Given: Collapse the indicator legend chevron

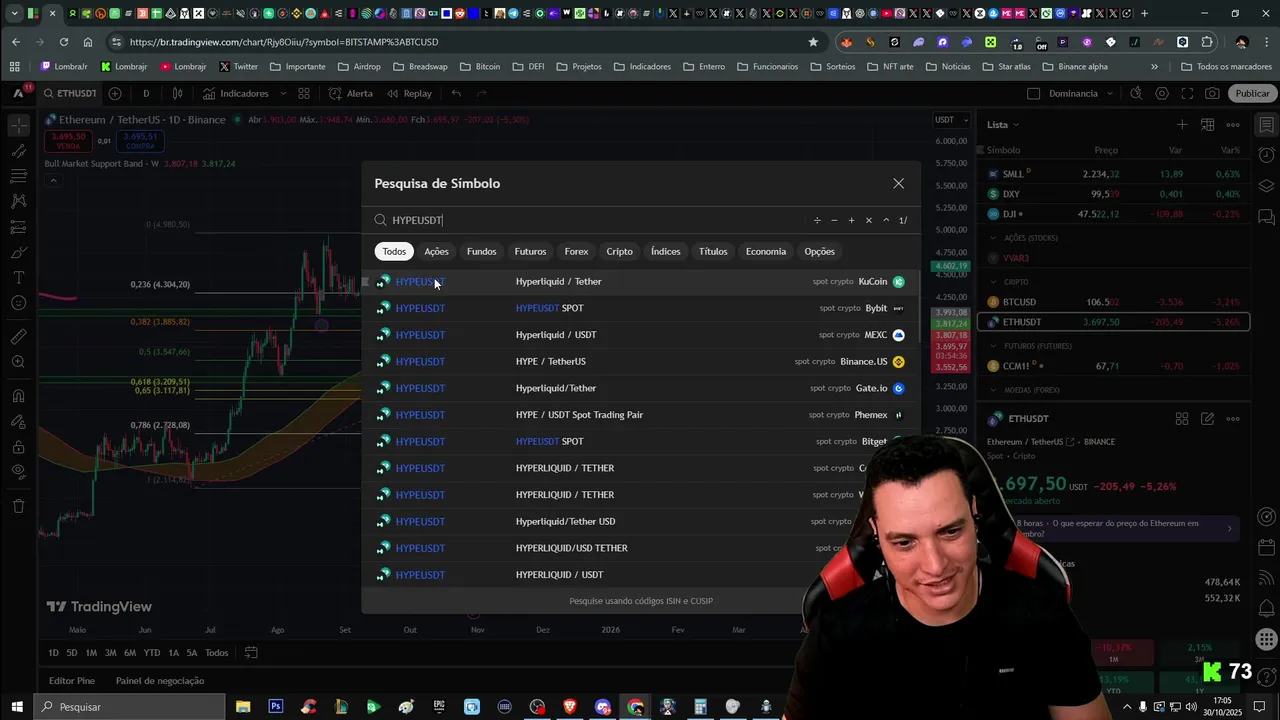Looking at the screenshot, I should (x=53, y=181).
